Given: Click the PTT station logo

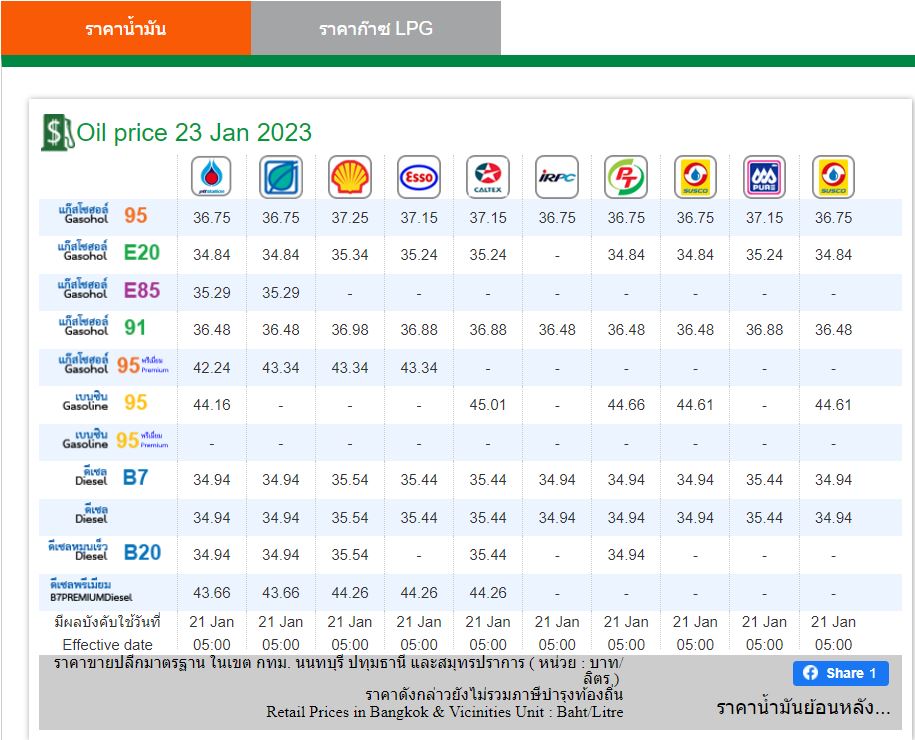Looking at the screenshot, I should click(211, 177).
